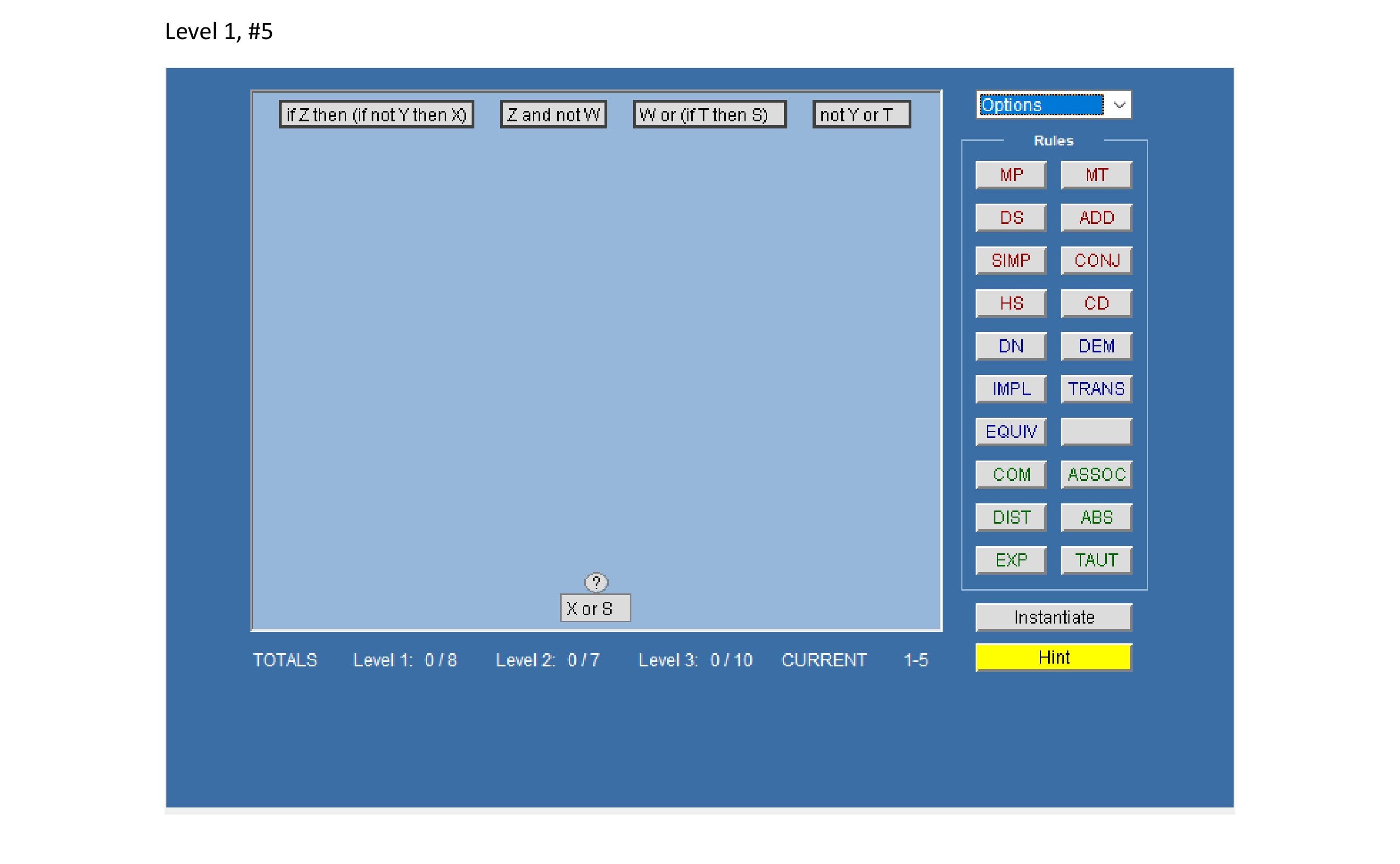Select premise 'if Z then (if not Y then X)'
Screen dimensions: 1400x864
click(x=376, y=115)
